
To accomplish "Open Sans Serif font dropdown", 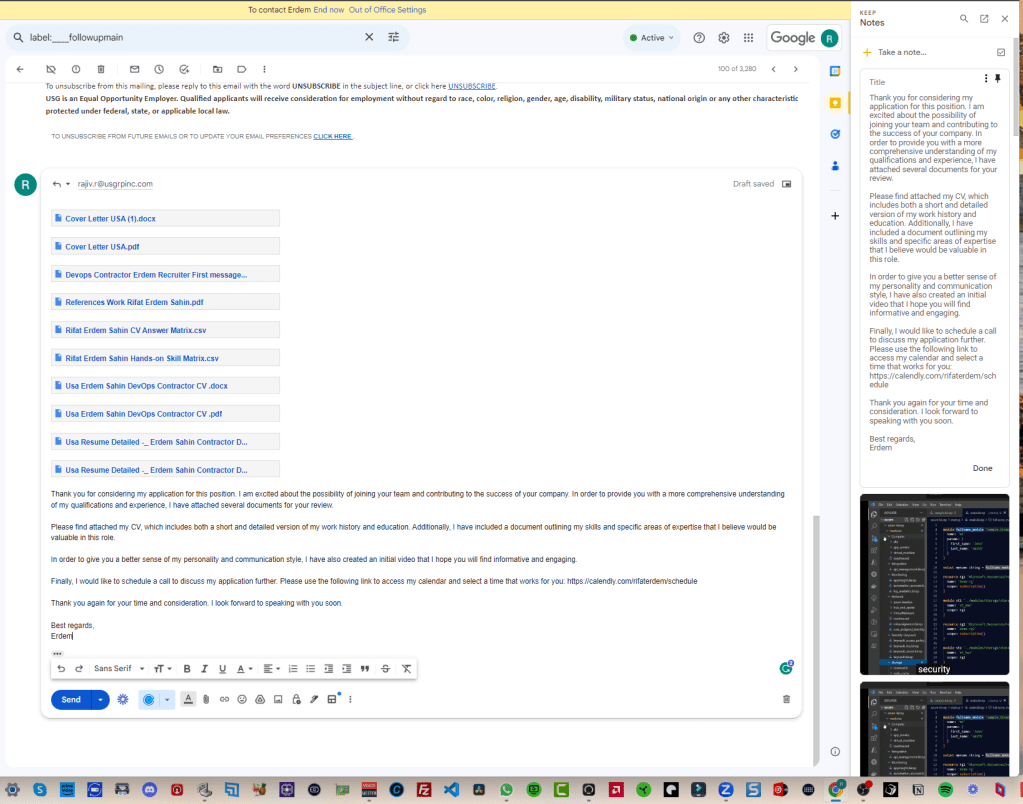I will (119, 668).
